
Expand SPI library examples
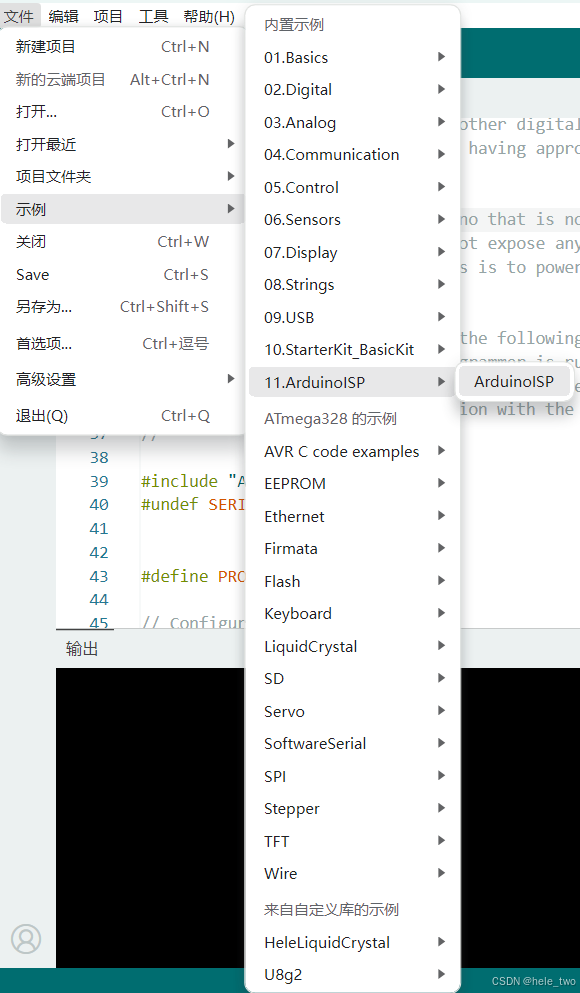tap(353, 776)
